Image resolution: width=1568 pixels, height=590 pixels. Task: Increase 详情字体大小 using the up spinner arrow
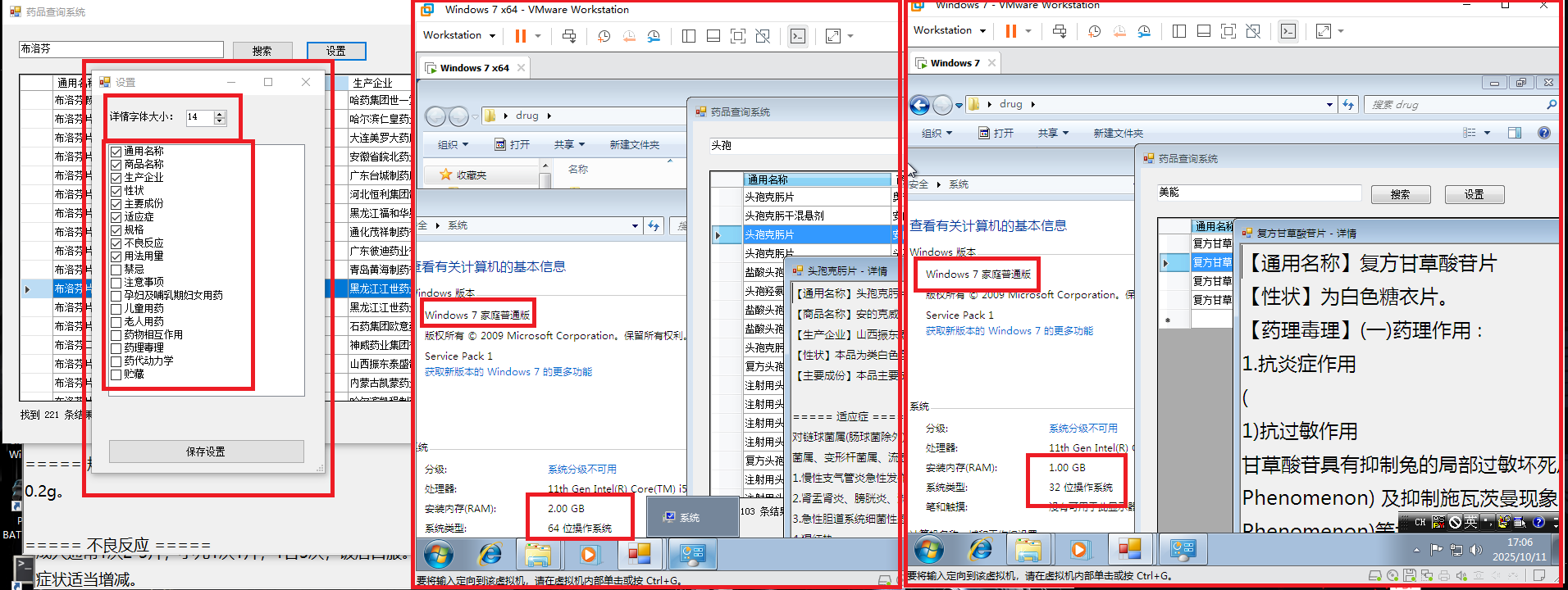(220, 114)
